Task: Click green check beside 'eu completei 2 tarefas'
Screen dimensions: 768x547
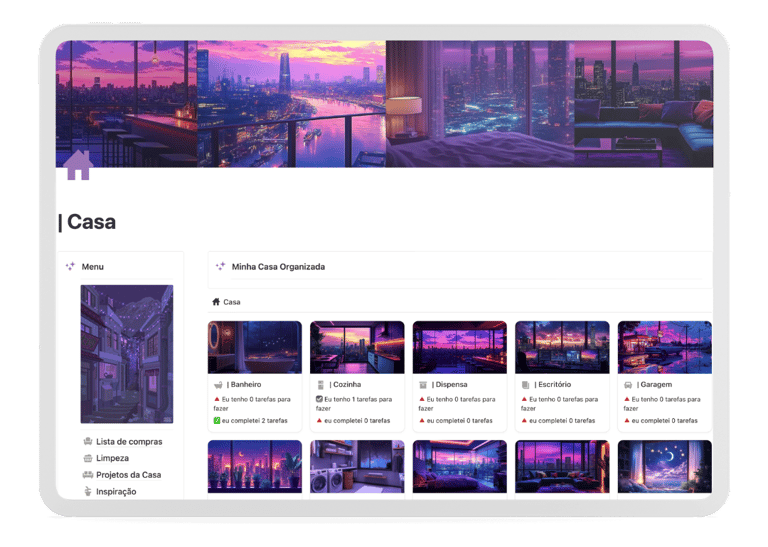Action: coord(217,420)
